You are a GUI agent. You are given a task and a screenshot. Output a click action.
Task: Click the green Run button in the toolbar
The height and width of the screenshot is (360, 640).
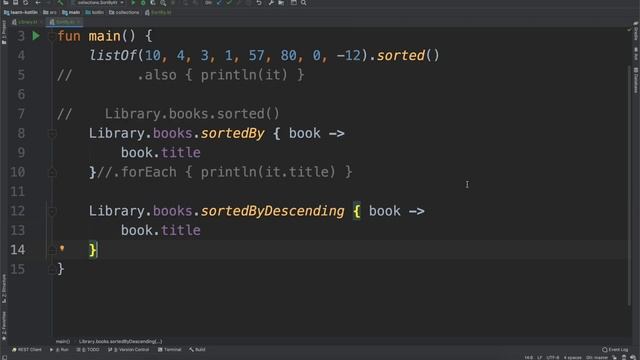point(133,3)
